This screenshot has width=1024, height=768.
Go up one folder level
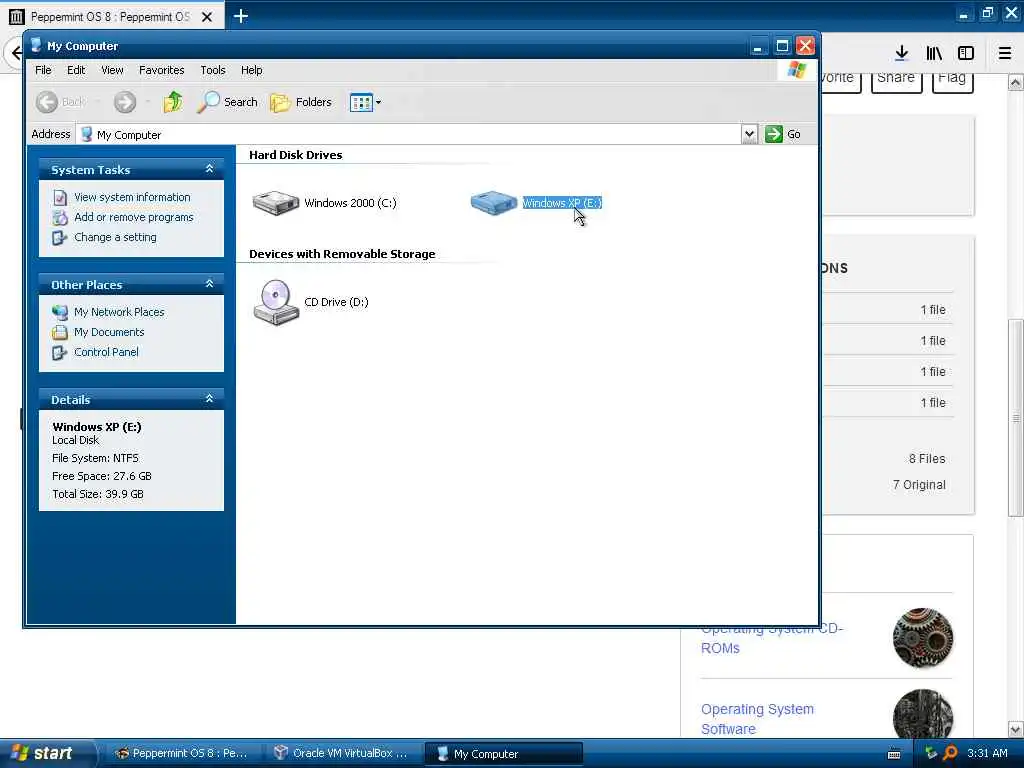173,102
